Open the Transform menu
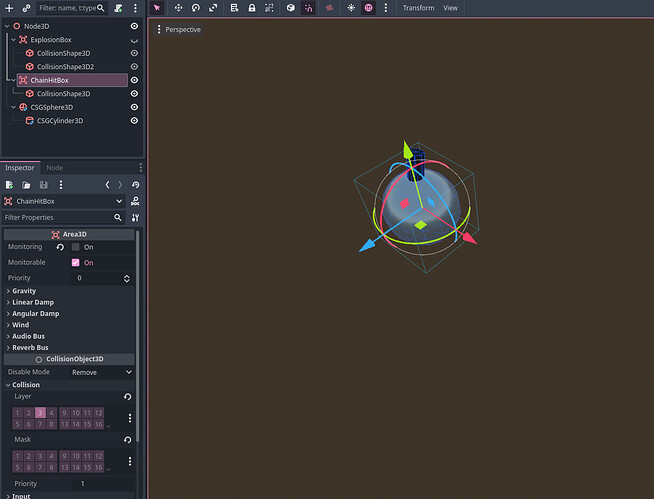 click(x=418, y=8)
